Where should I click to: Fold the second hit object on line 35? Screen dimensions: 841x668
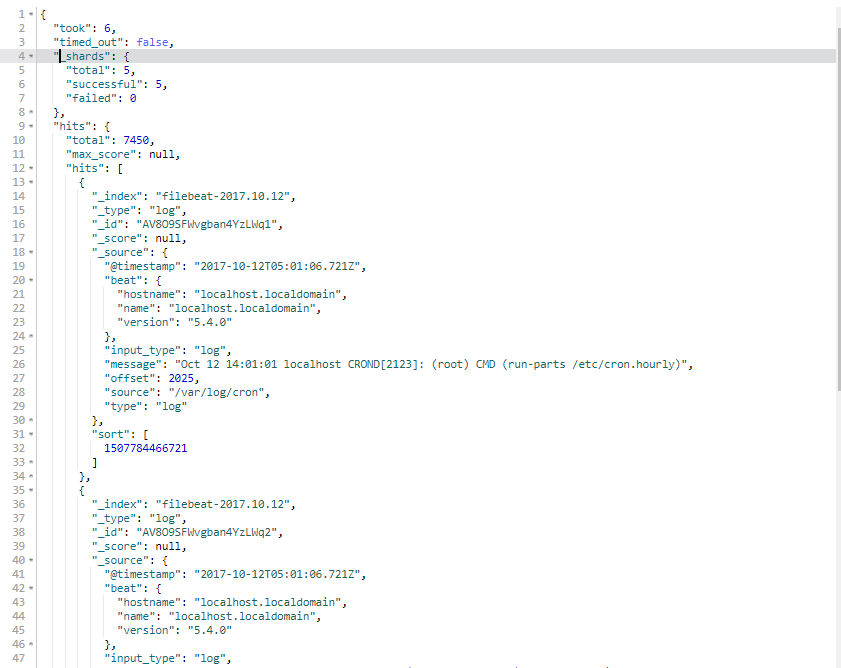(31, 490)
